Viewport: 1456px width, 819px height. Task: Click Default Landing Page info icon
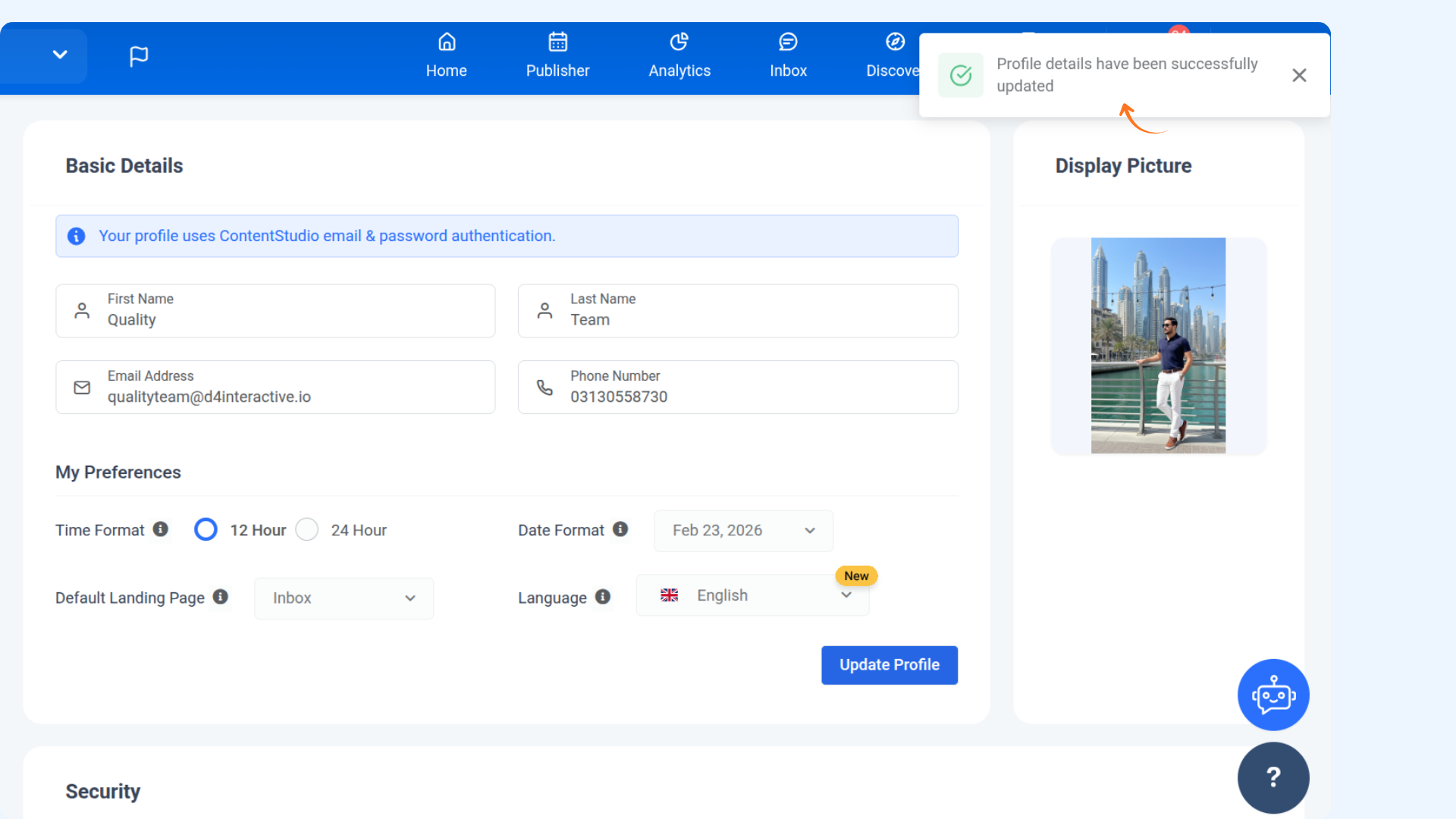(221, 597)
